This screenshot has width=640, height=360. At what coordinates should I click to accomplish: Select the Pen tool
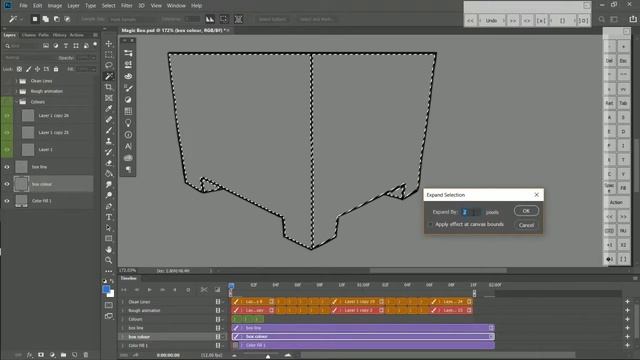[109, 206]
